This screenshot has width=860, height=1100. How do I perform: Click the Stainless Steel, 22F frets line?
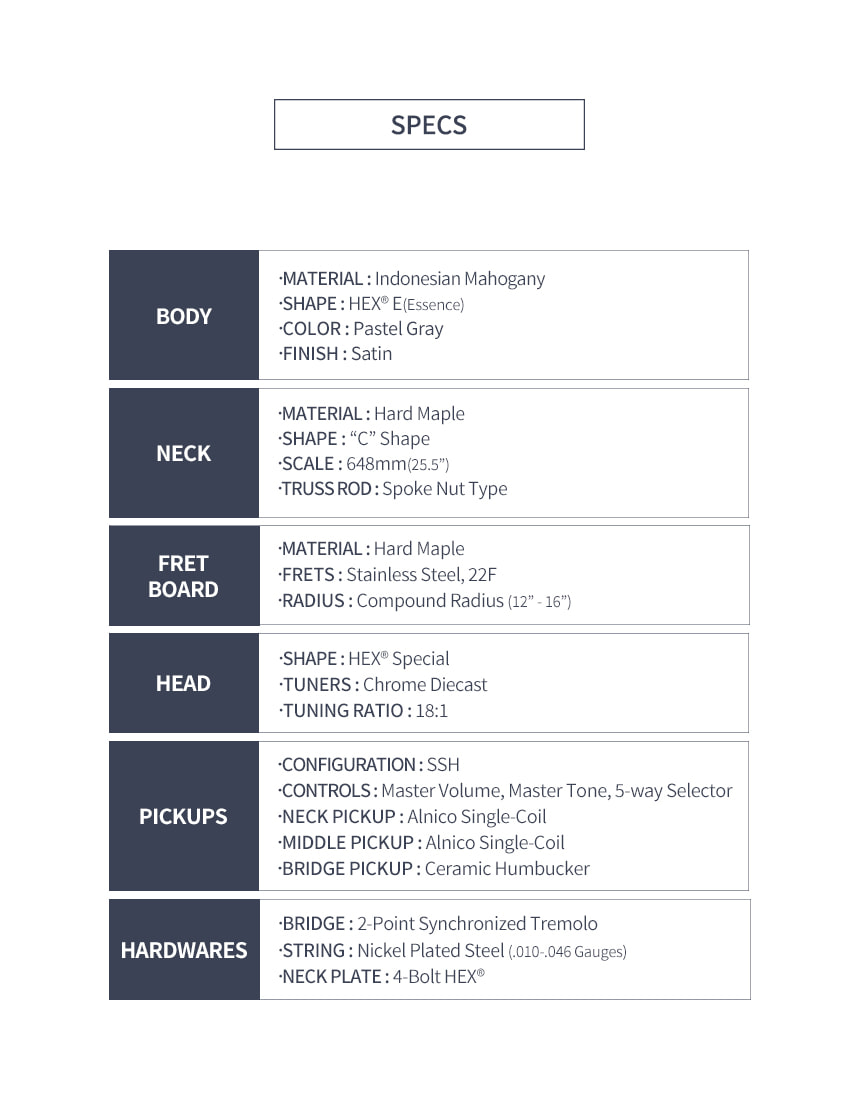pos(387,575)
